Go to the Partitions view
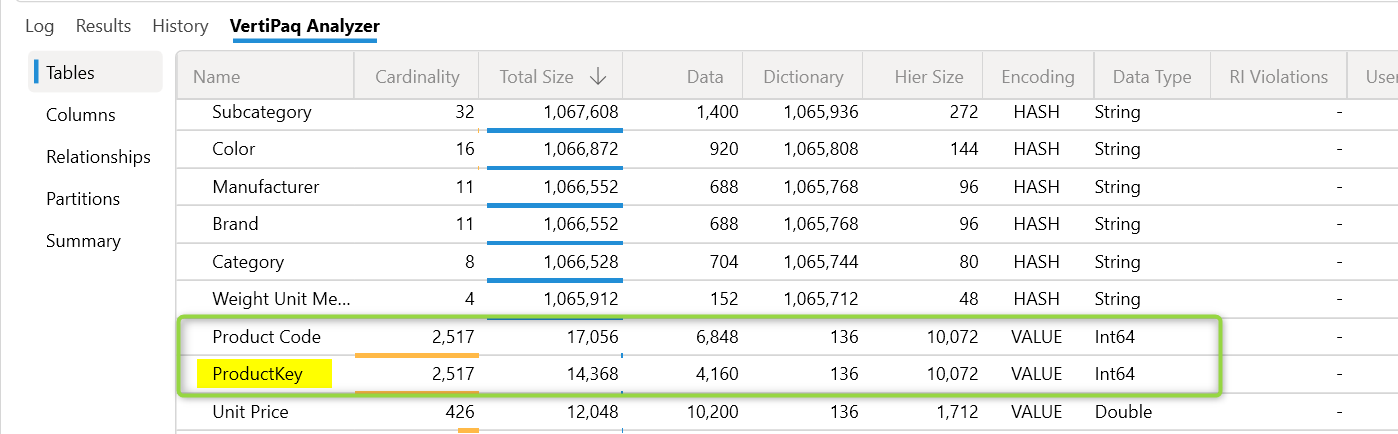This screenshot has width=1398, height=434. coord(83,199)
